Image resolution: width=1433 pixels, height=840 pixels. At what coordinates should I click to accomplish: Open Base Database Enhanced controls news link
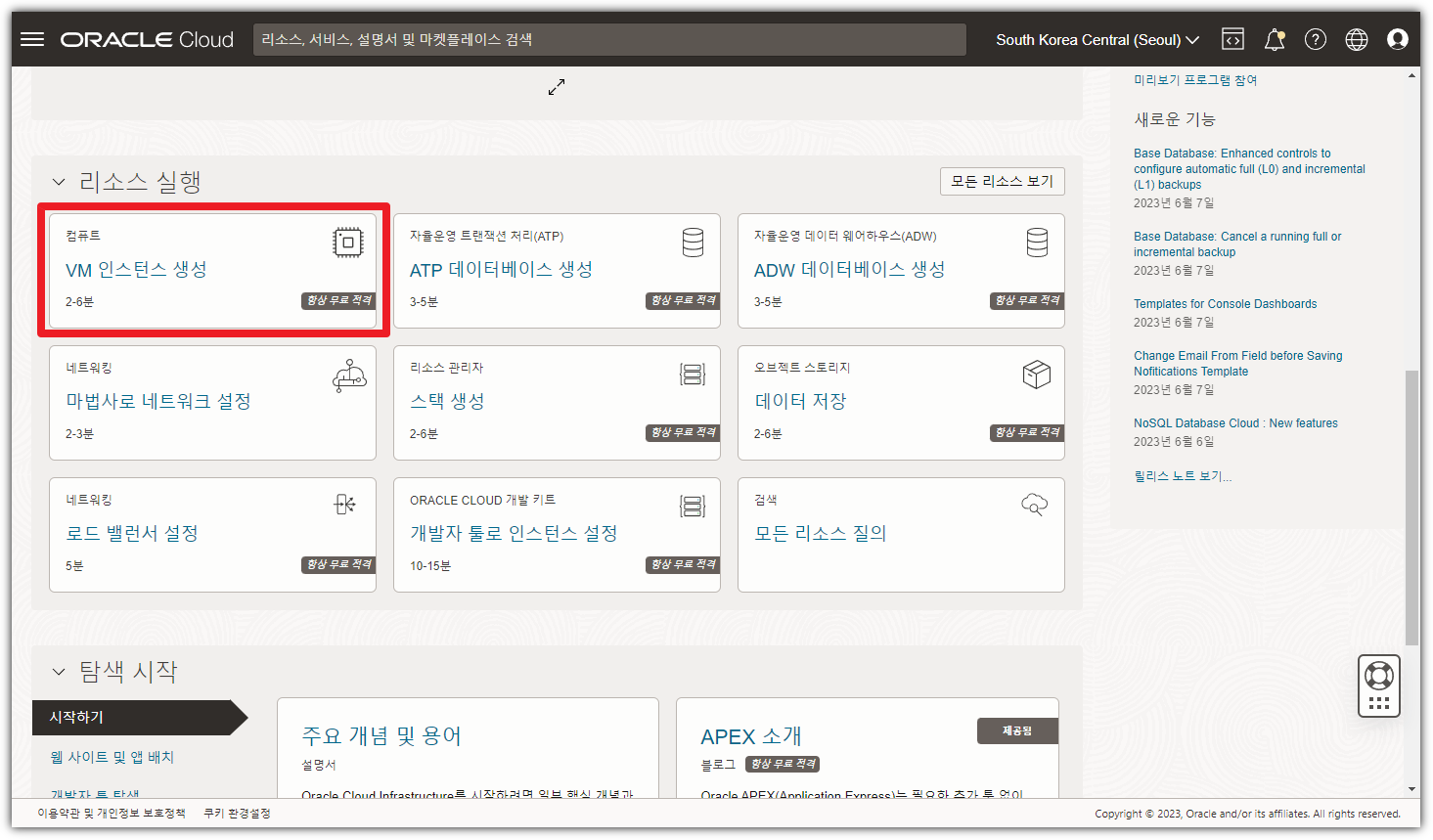tap(1249, 168)
